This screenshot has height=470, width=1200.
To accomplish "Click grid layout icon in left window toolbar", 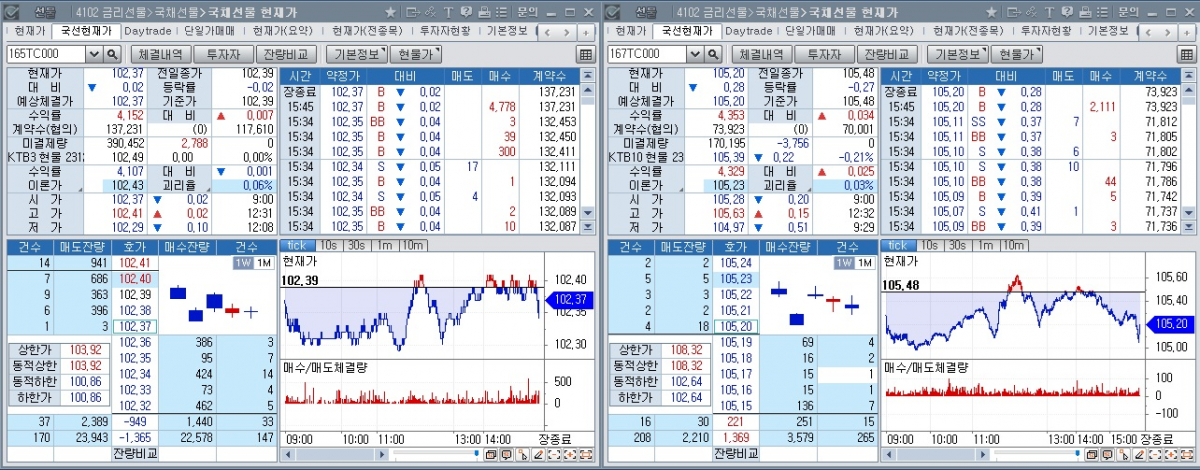I will pyautogui.click(x=585, y=54).
